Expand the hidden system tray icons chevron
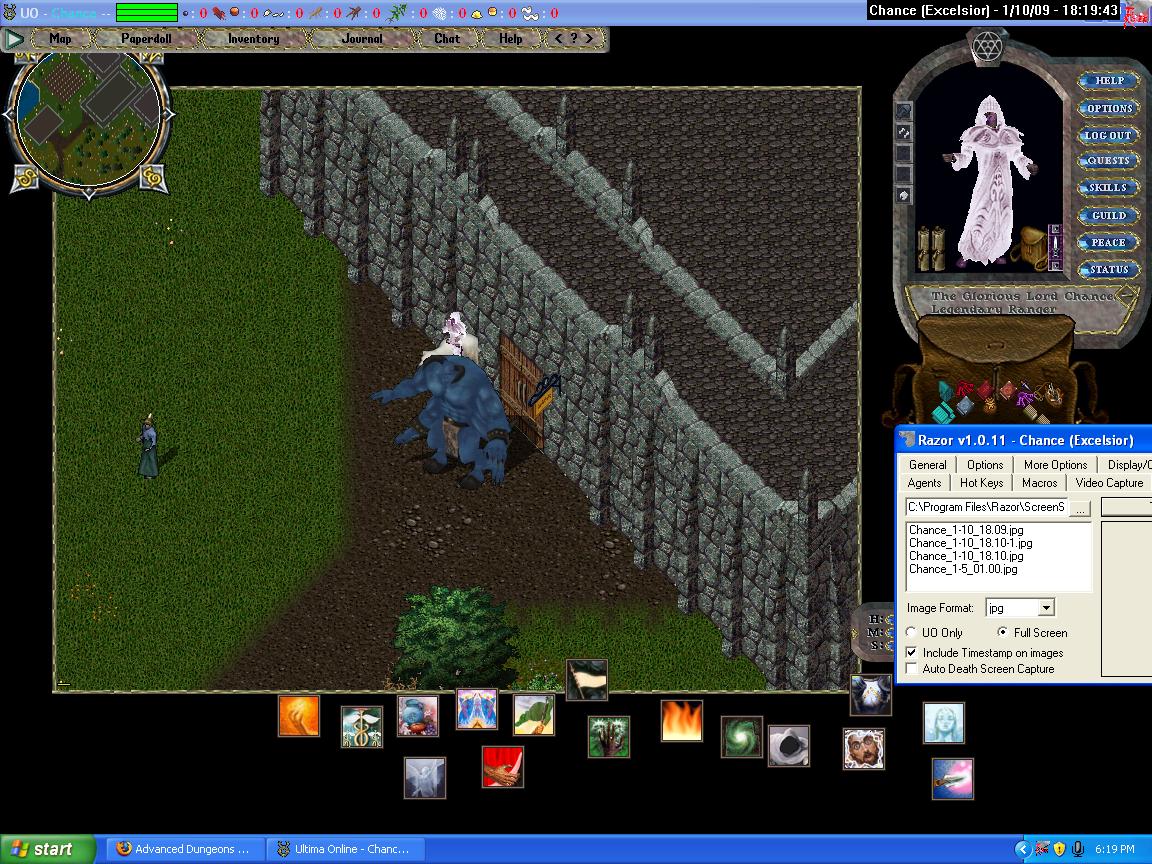The image size is (1152, 864). pos(1022,849)
